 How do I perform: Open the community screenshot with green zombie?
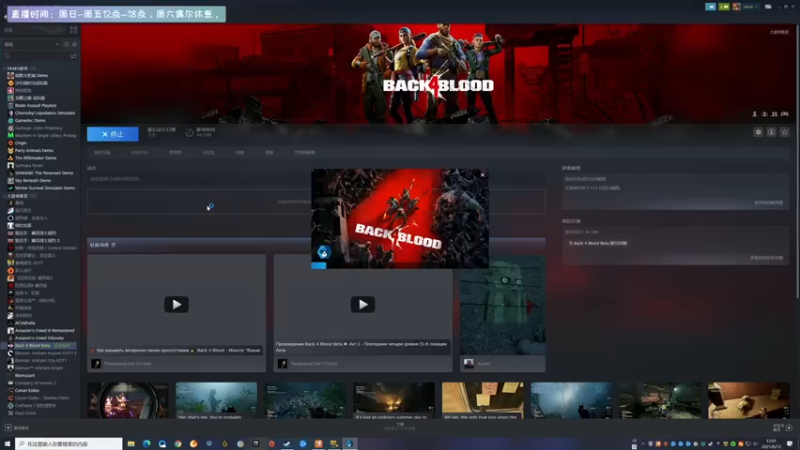tap(503, 305)
